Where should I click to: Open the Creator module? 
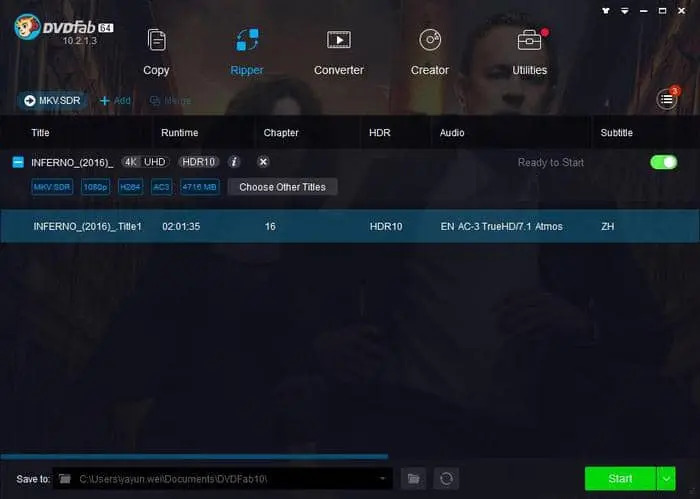click(x=430, y=52)
